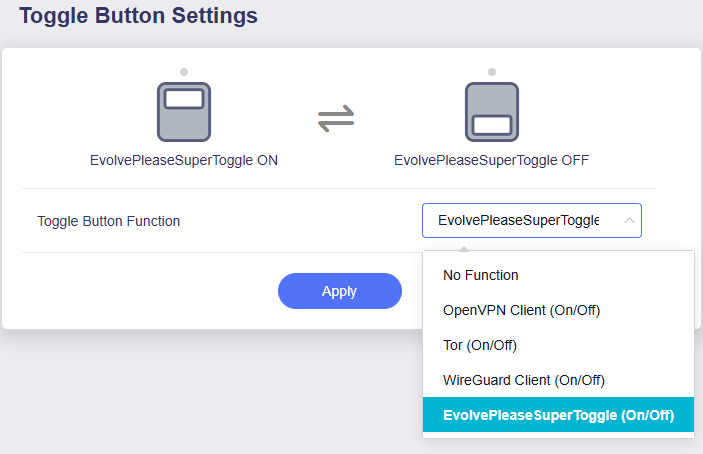The height and width of the screenshot is (454, 703).
Task: Click the Toggle Button Function label
Action: [x=109, y=221]
